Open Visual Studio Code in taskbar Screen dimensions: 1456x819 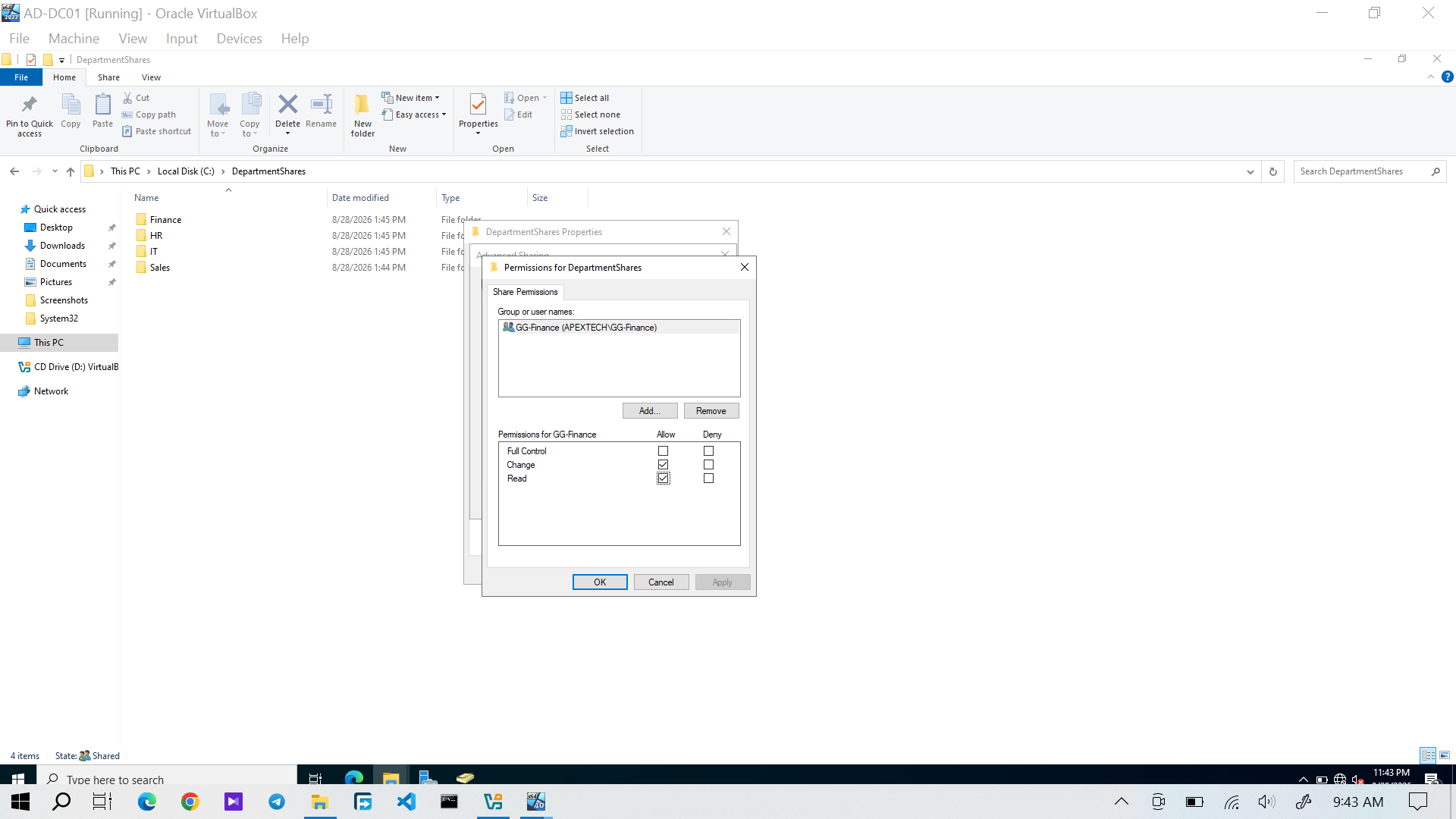406,802
